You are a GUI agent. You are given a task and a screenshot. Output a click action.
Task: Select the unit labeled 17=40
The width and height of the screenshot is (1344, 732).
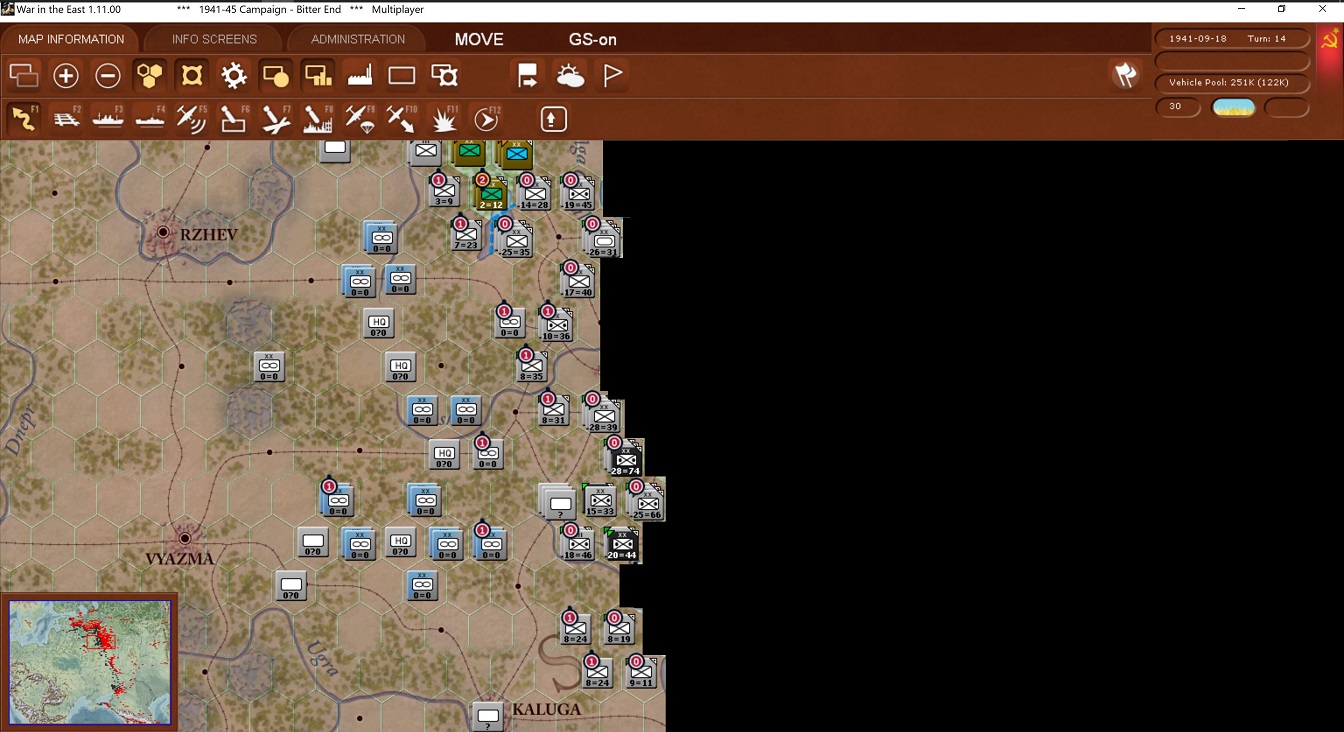coord(578,281)
